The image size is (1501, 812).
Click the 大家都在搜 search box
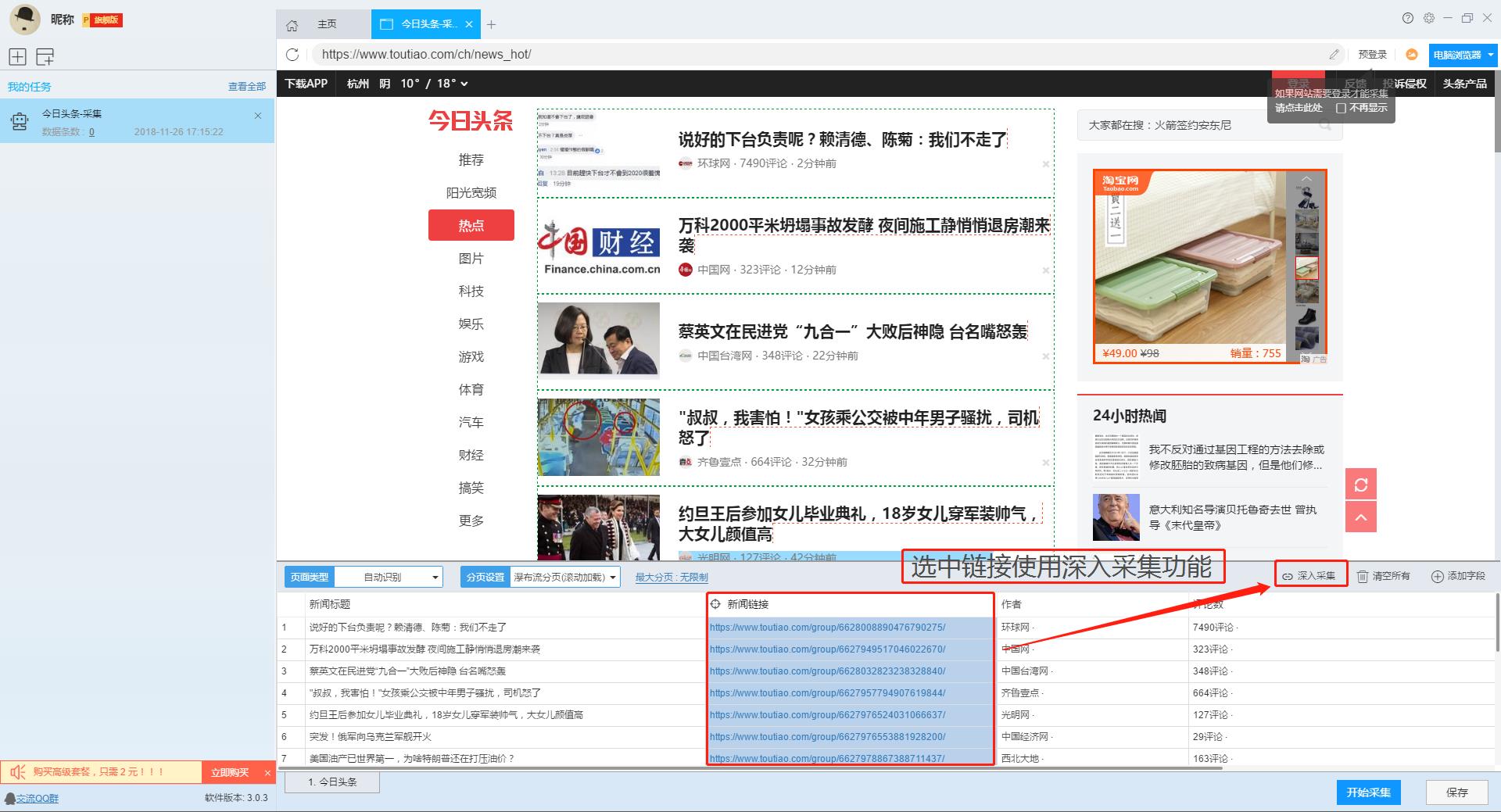tap(1209, 125)
